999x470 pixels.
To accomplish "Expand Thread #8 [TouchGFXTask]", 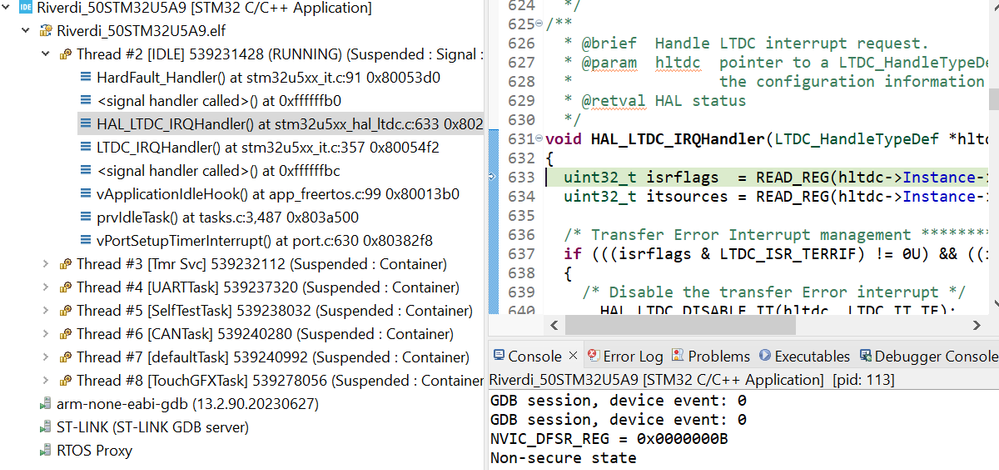I will point(45,381).
